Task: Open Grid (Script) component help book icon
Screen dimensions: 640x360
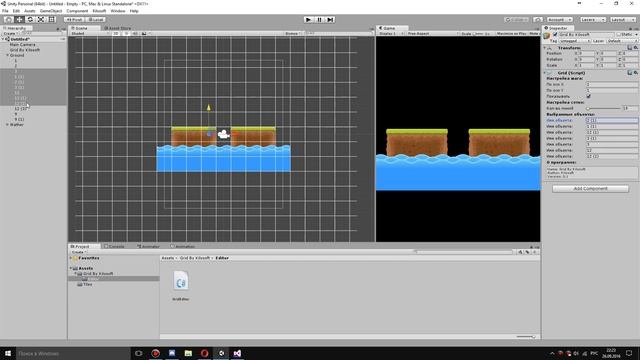Action: [629, 73]
